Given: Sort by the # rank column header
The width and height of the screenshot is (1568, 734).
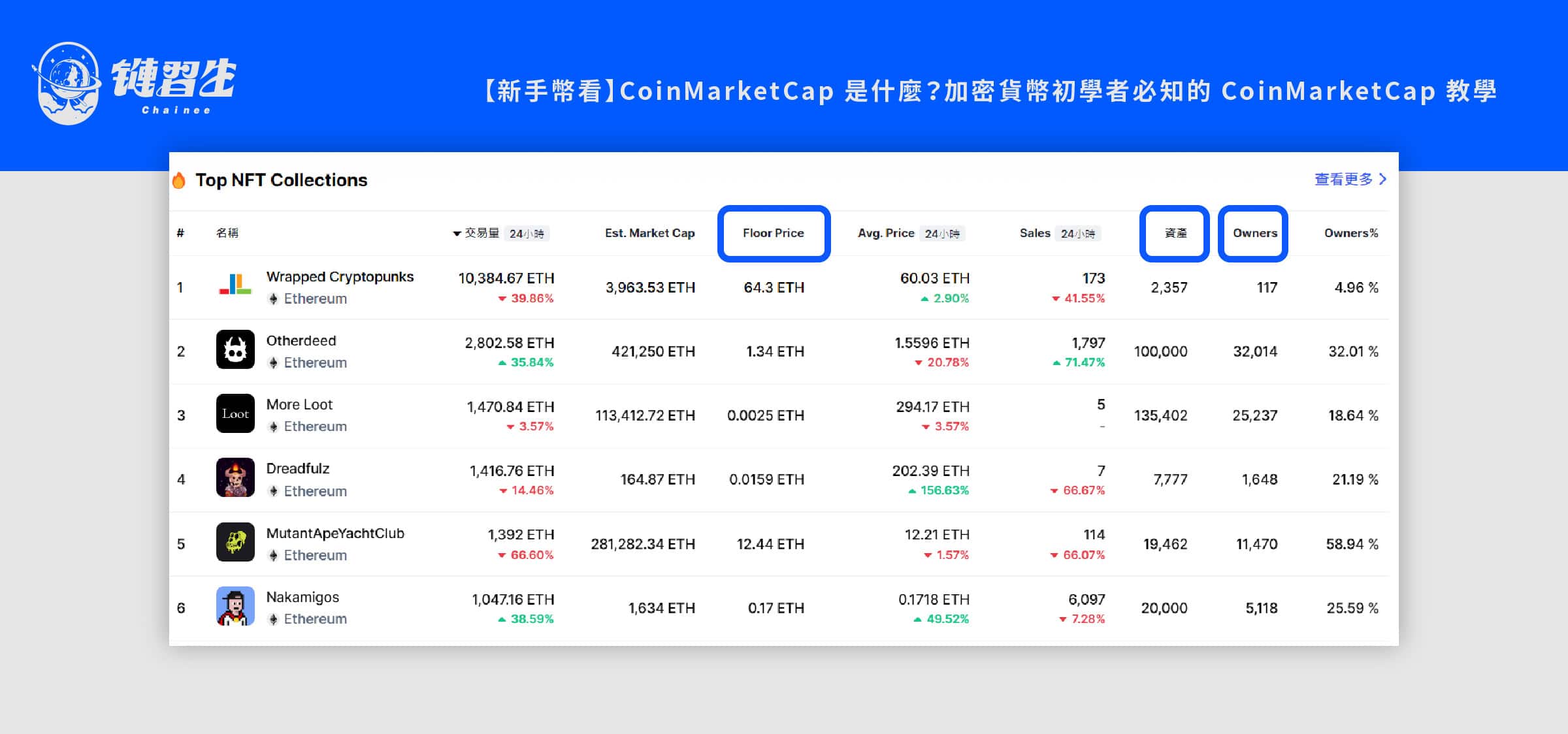Looking at the screenshot, I should pos(180,233).
